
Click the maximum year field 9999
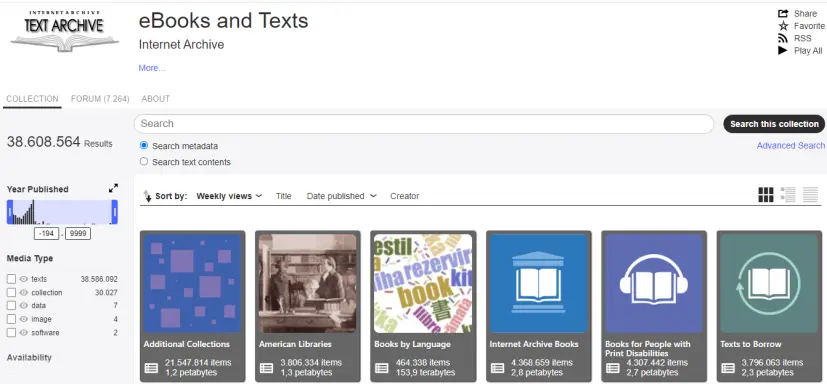pyautogui.click(x=78, y=234)
